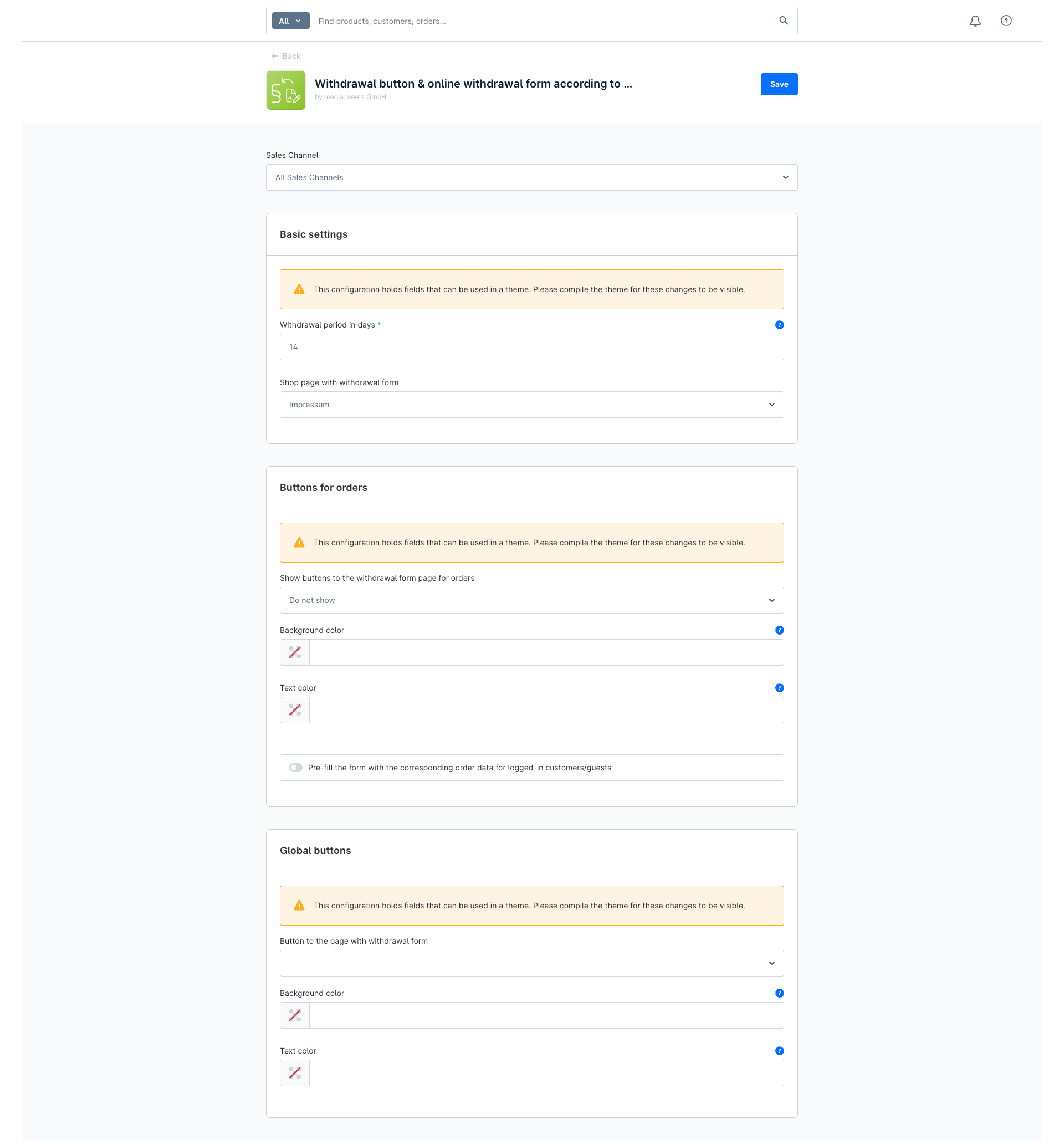Click the green plugin logo icon
The height and width of the screenshot is (1140, 1064).
(285, 90)
